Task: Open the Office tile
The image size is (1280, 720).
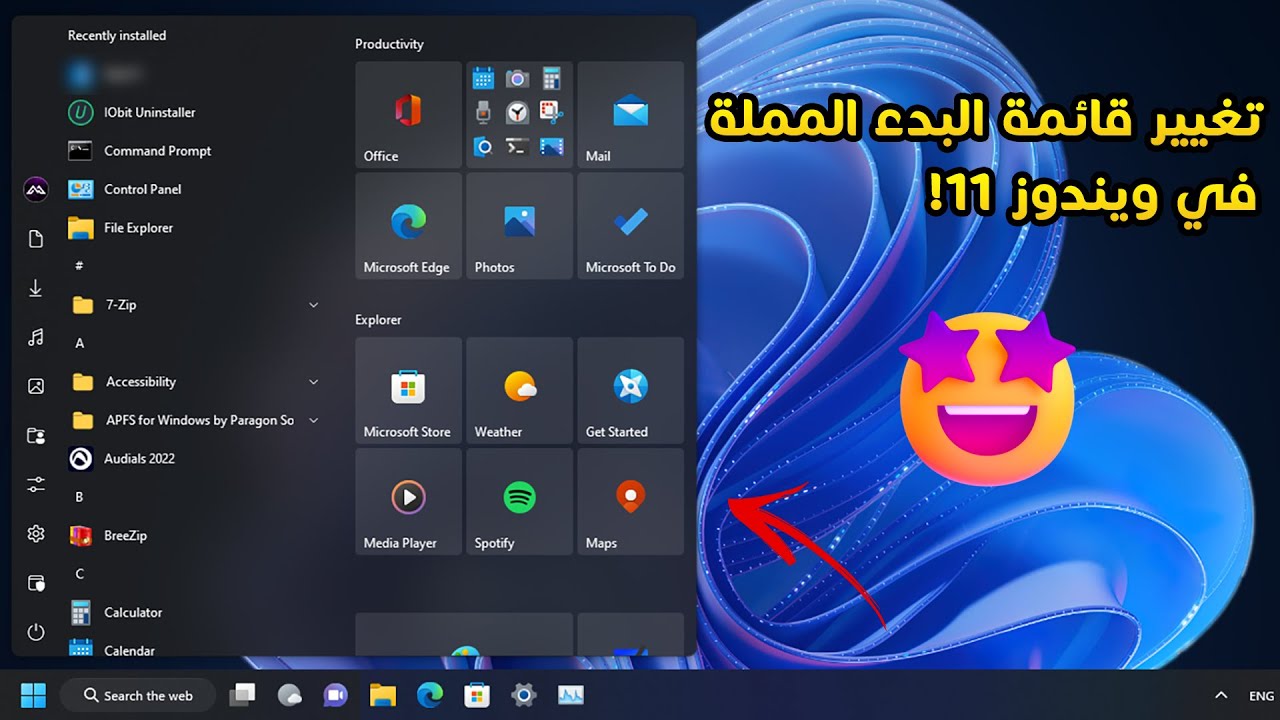Action: click(408, 114)
